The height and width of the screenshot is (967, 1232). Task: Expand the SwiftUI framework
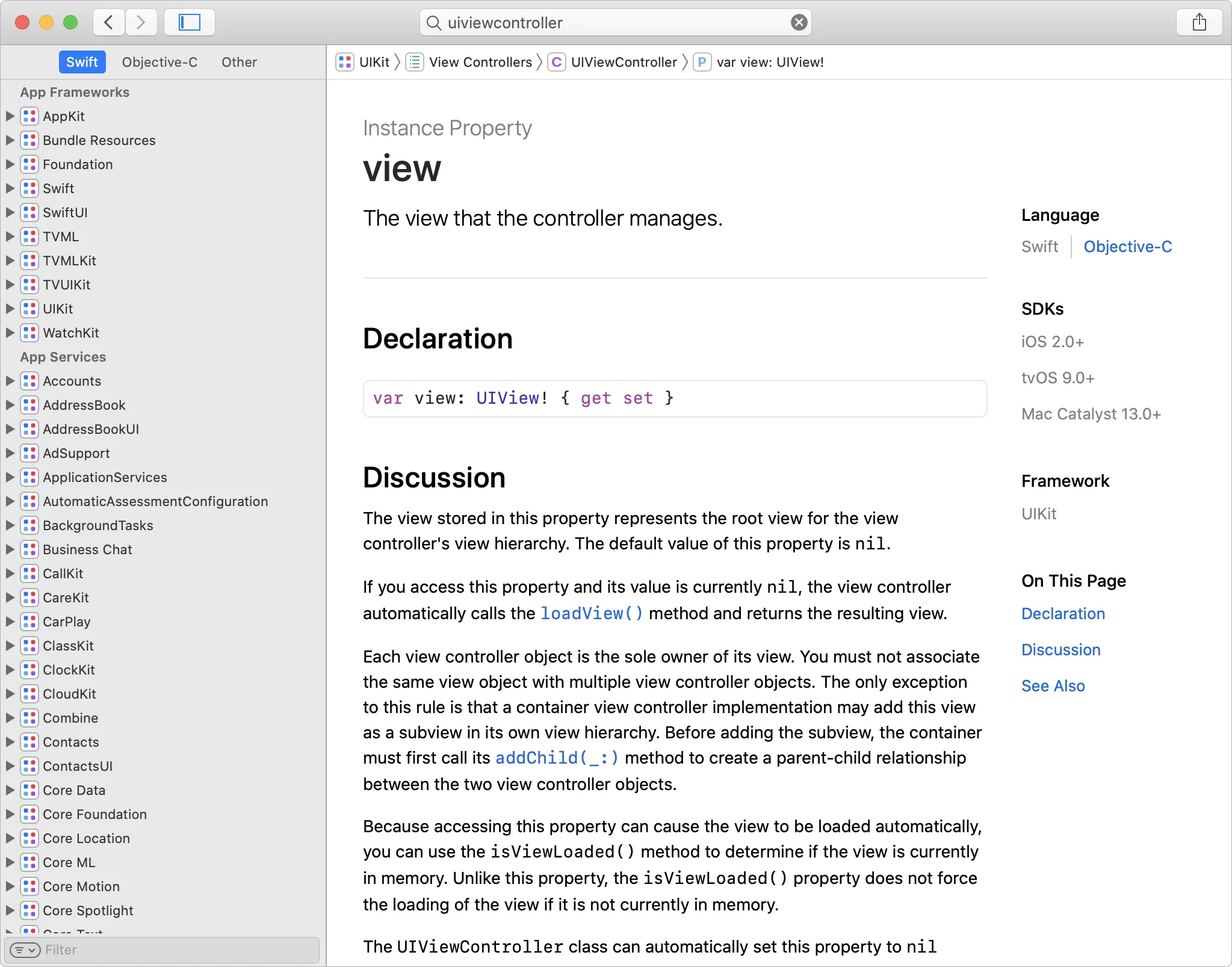coord(10,212)
